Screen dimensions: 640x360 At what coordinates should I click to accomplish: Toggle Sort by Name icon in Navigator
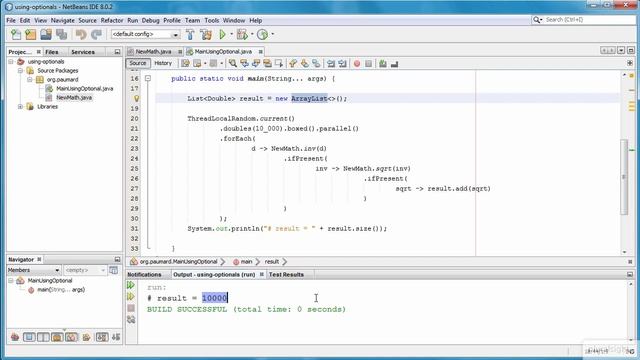(x=102, y=337)
